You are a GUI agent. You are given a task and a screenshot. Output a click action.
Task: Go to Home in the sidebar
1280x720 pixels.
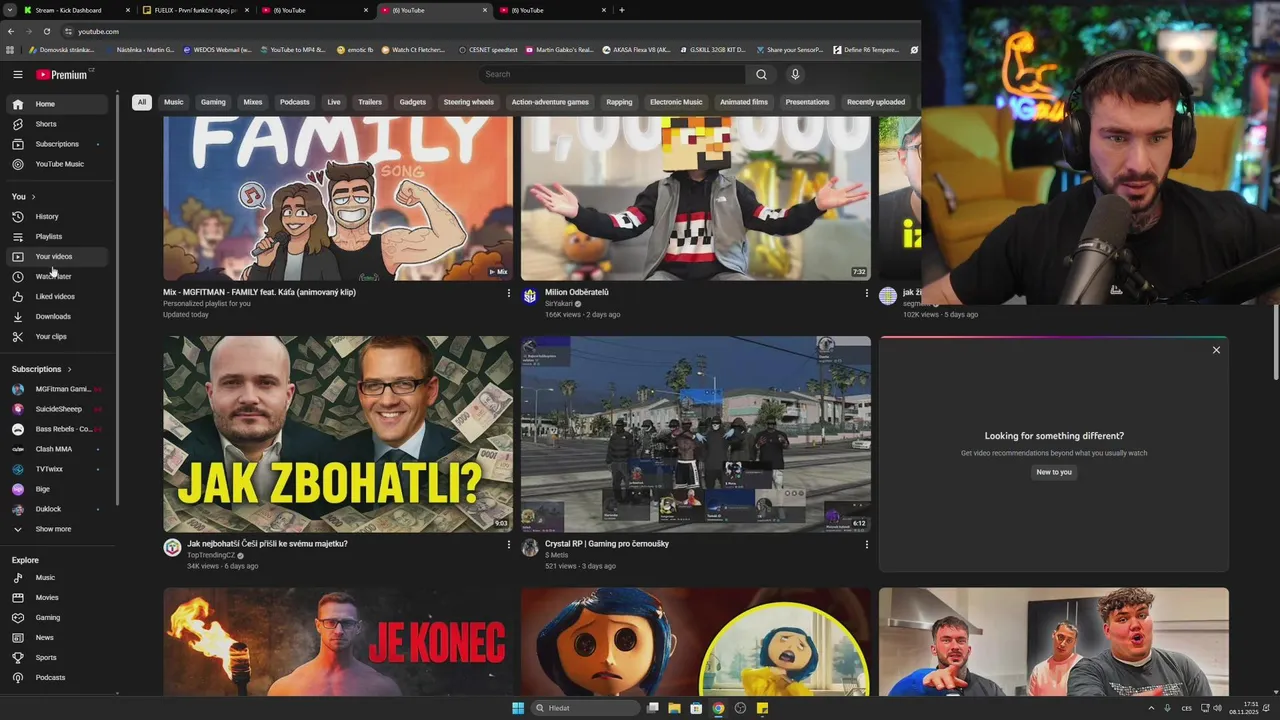point(57,104)
